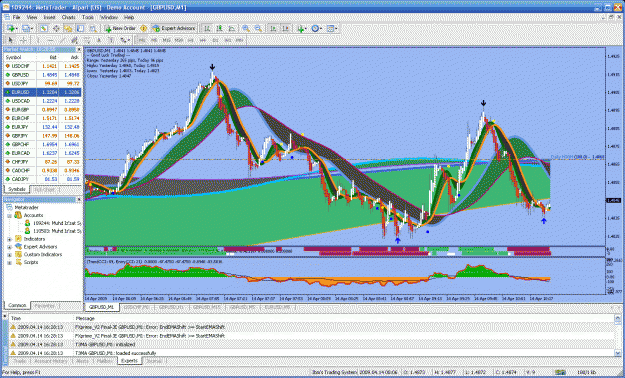Open the Mailbox terminal tab
This screenshot has width=625, height=378.
[105, 361]
